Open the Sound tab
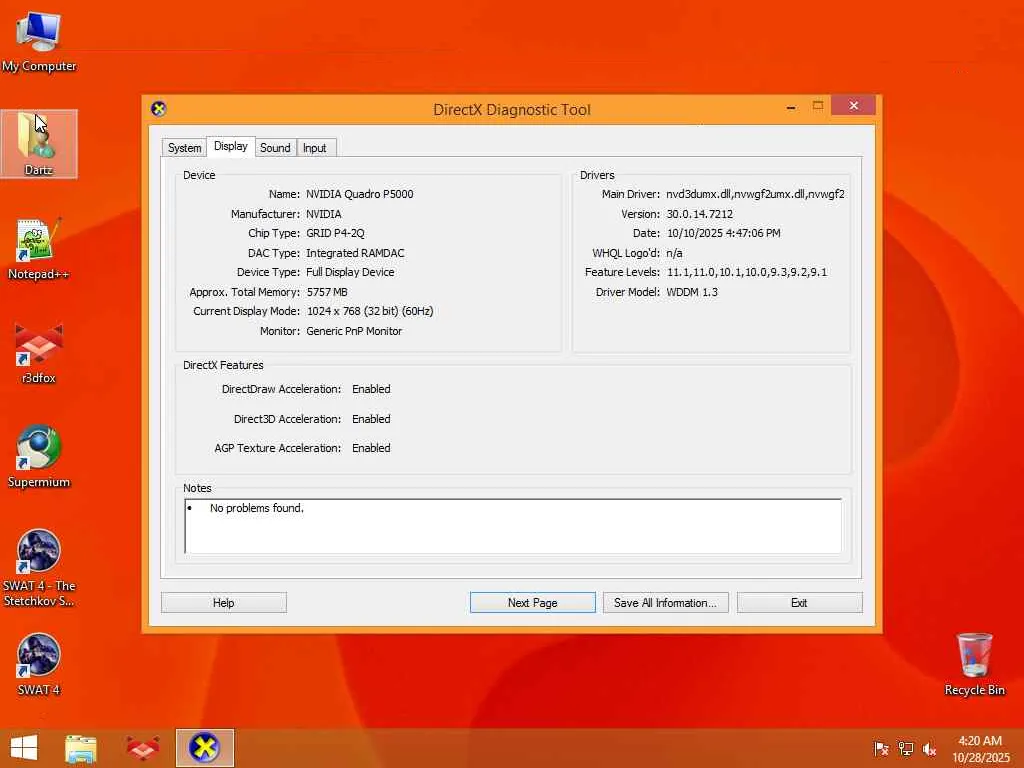 coord(275,148)
